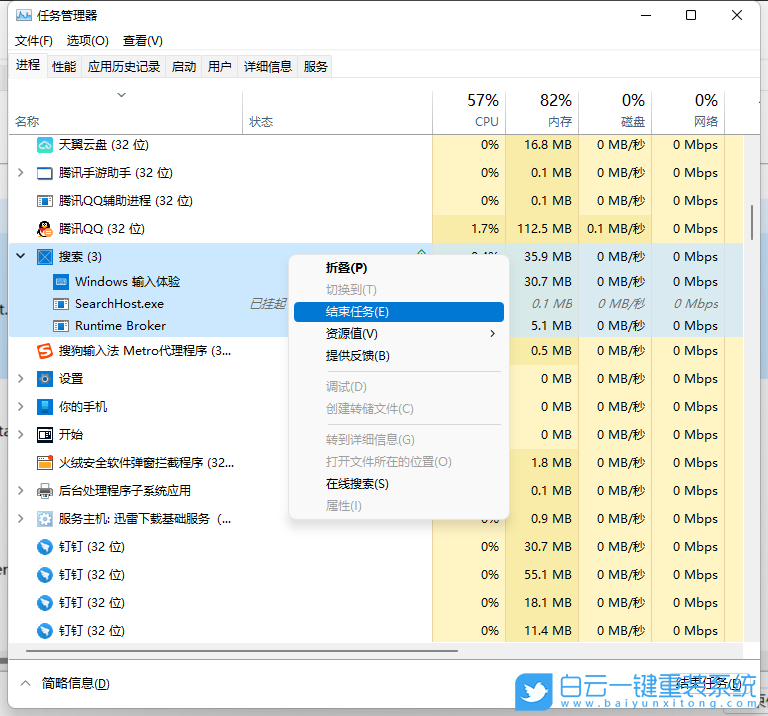This screenshot has width=768, height=716.
Task: Click the 腾讯QQ辅助进程 icon
Action: click(x=45, y=201)
